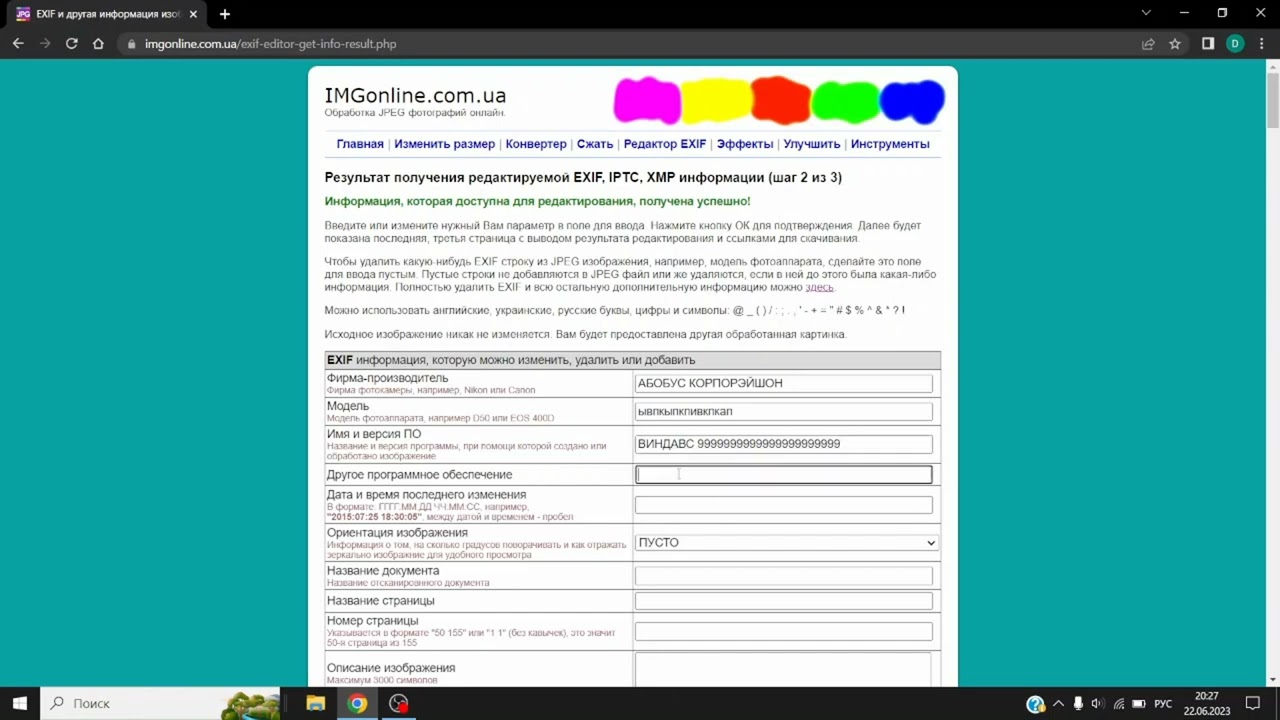Open the help question-mark tray icon
This screenshot has height=720, width=1280.
1035,703
